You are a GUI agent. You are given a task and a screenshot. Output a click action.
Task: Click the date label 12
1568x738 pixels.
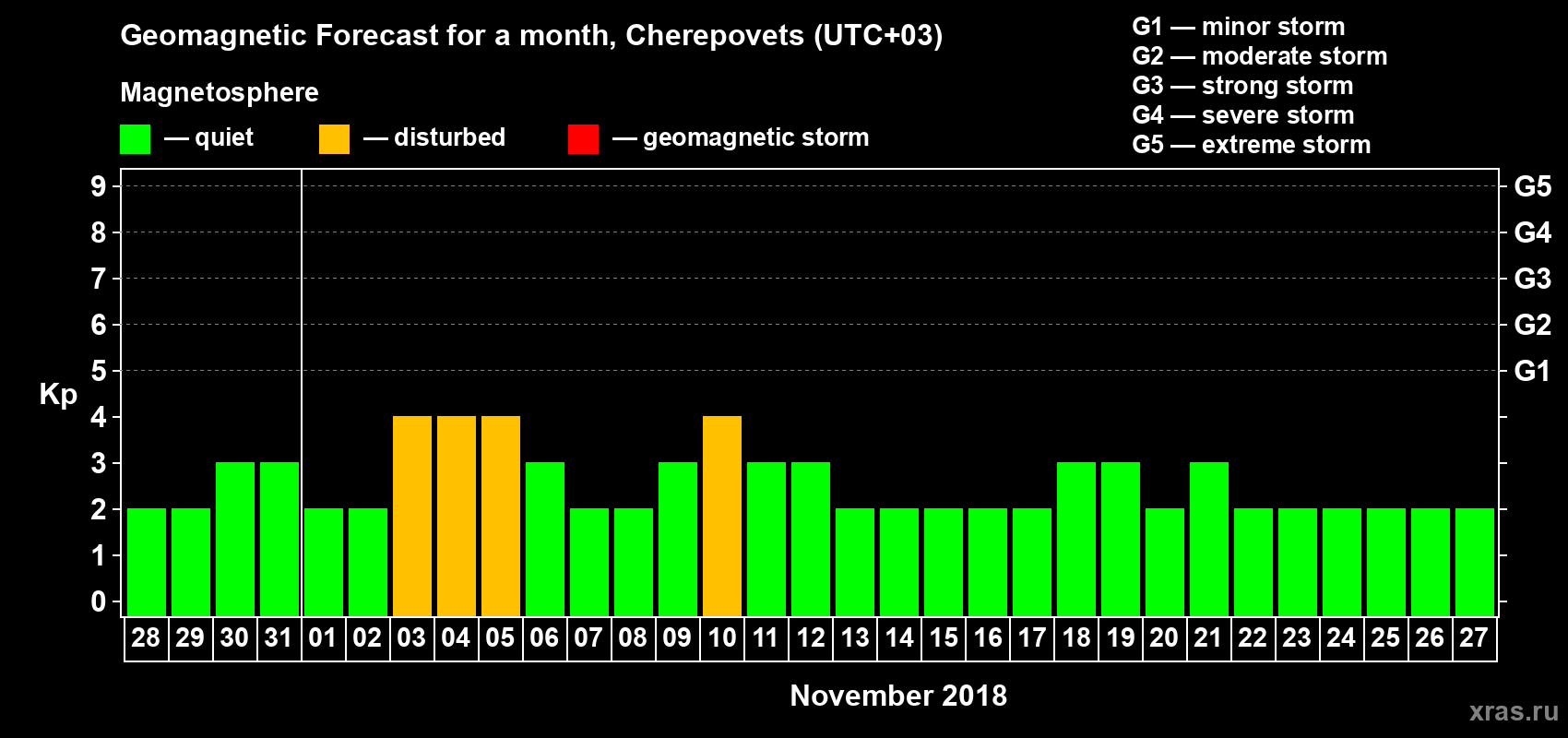click(811, 637)
